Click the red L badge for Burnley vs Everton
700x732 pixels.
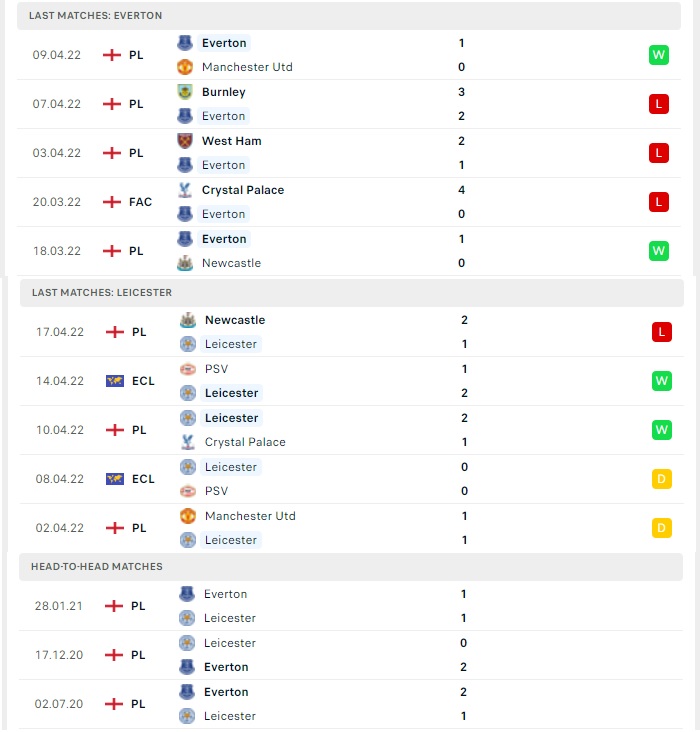click(x=658, y=104)
